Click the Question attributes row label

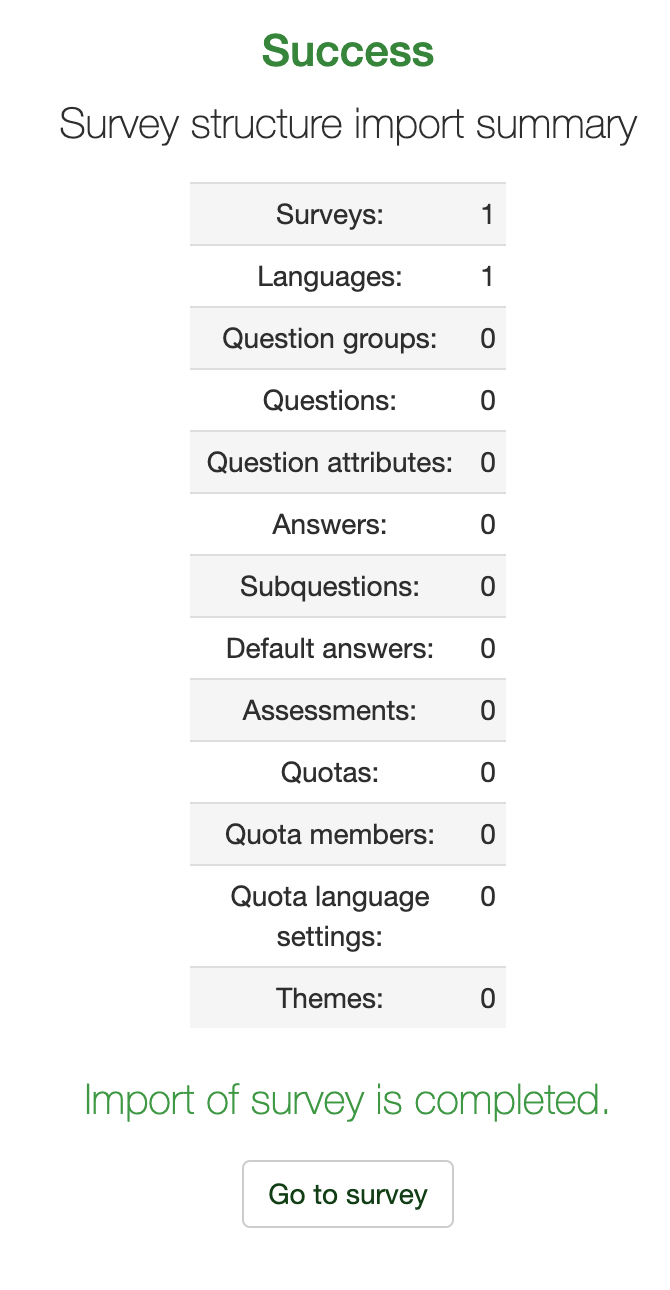pos(330,463)
